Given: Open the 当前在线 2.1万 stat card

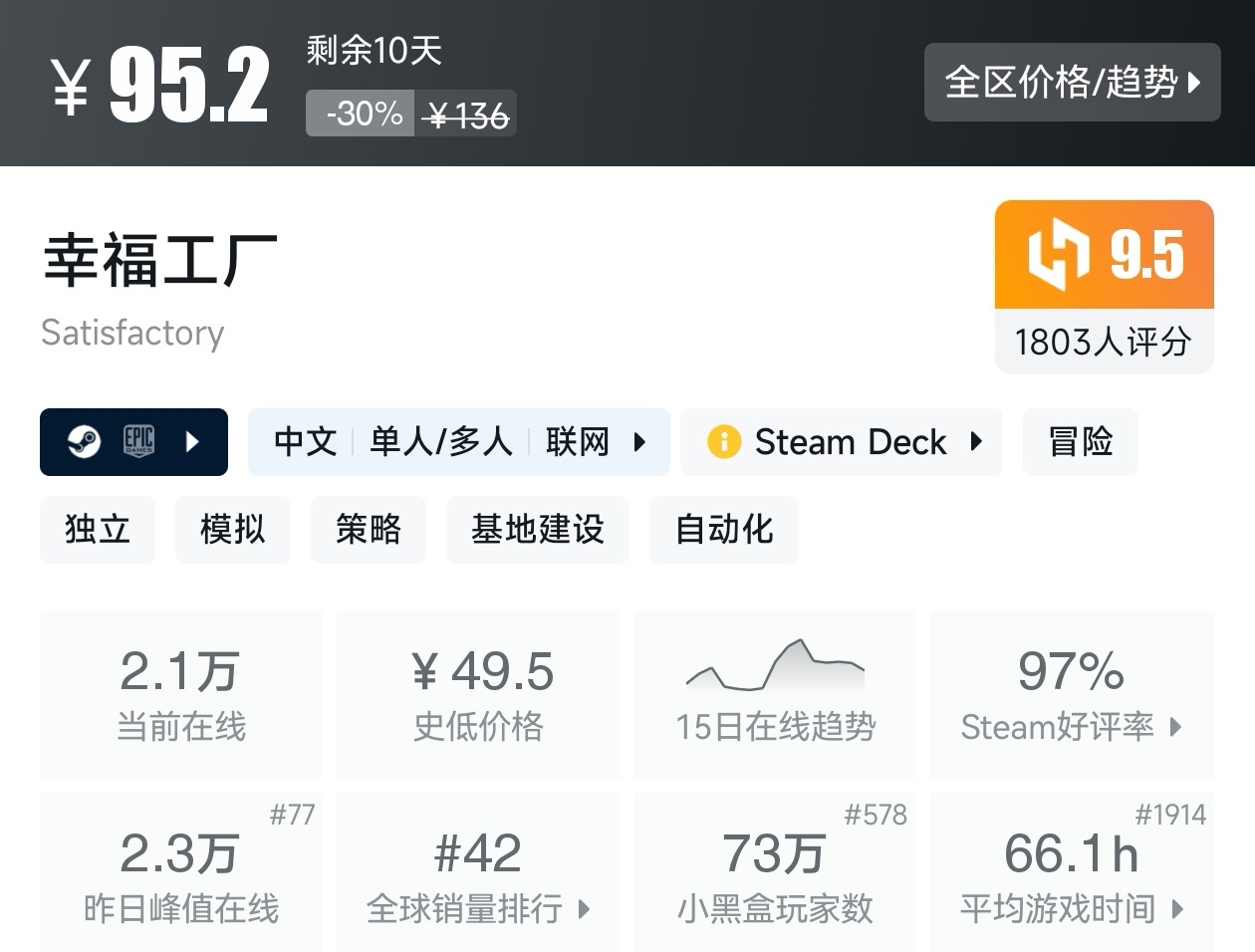Looking at the screenshot, I should (181, 694).
